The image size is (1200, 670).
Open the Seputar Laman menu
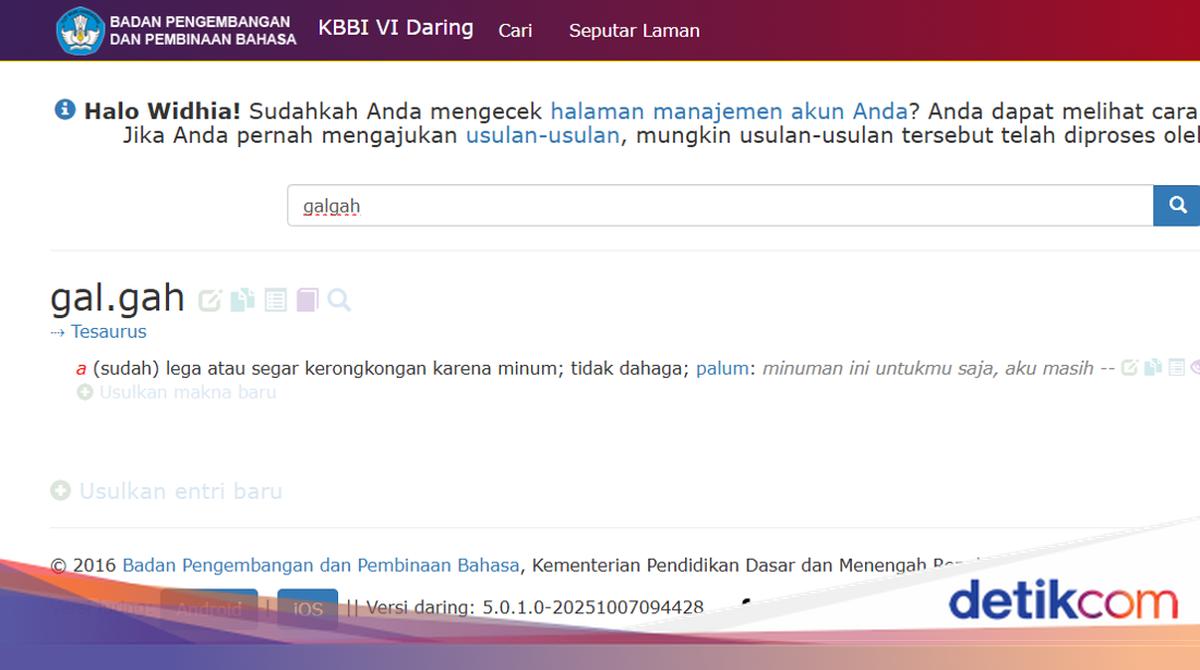coord(634,31)
